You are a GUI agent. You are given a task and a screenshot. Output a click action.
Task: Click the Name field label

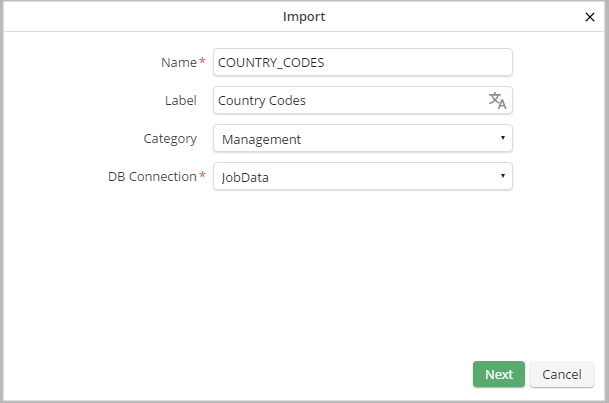179,63
